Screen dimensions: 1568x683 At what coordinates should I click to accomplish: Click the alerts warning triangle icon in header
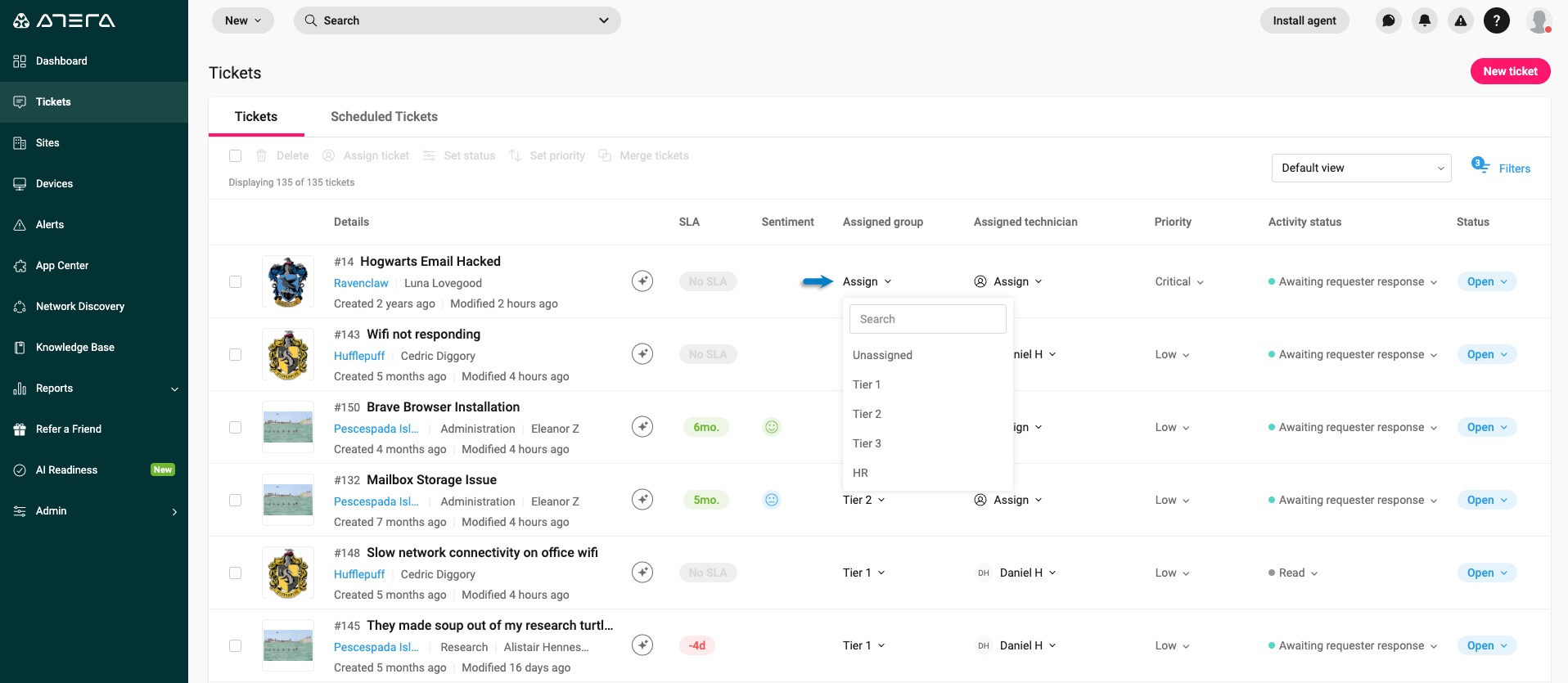[1460, 20]
